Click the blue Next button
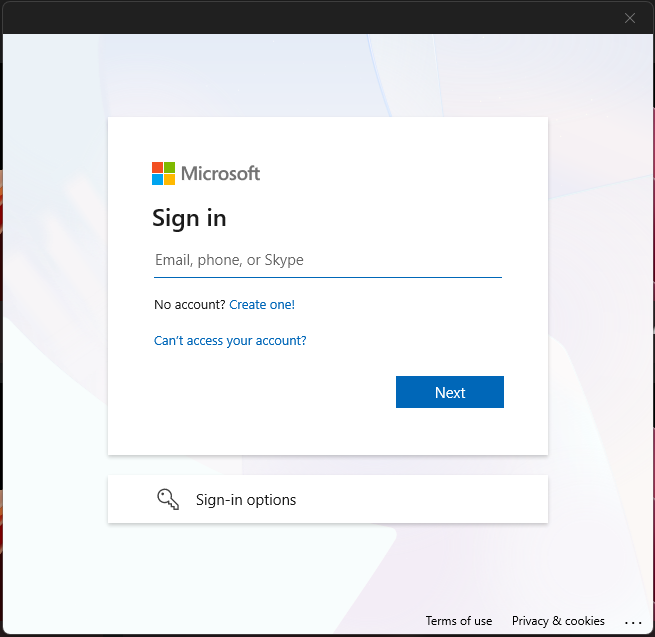The height and width of the screenshot is (637, 655). pos(449,392)
